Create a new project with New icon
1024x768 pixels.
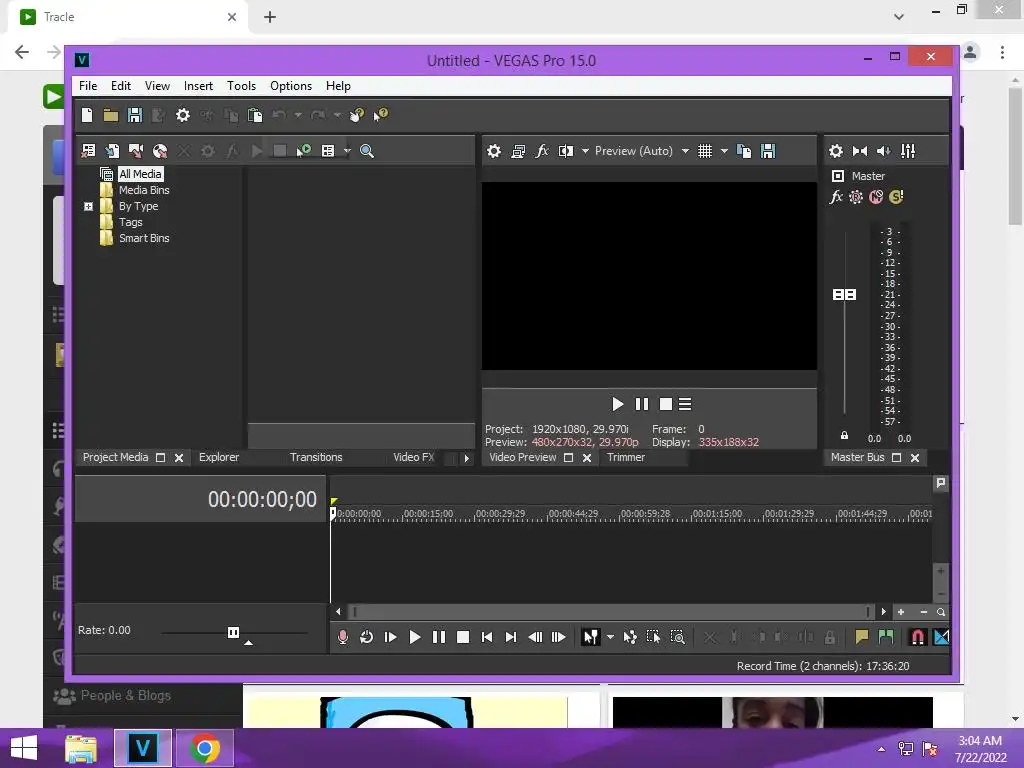point(87,116)
